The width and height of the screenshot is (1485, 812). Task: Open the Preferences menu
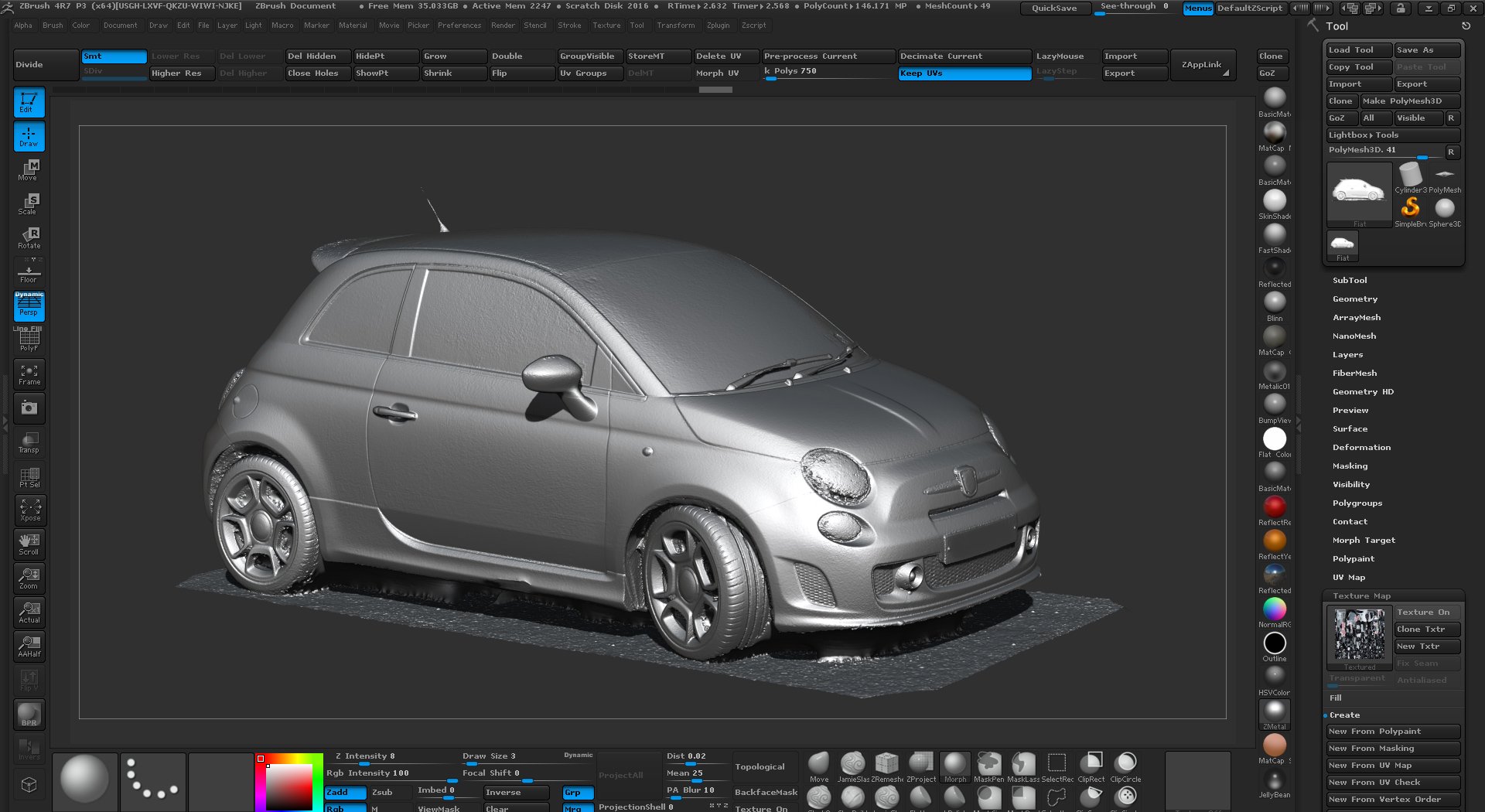click(x=459, y=26)
